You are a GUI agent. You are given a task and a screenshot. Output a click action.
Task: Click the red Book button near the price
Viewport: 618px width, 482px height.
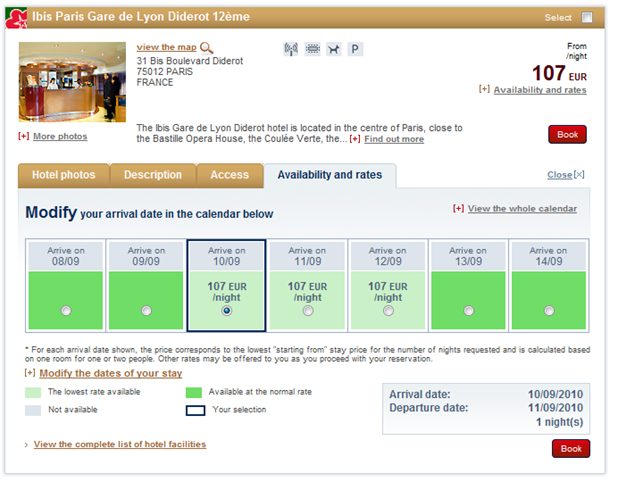(x=567, y=134)
